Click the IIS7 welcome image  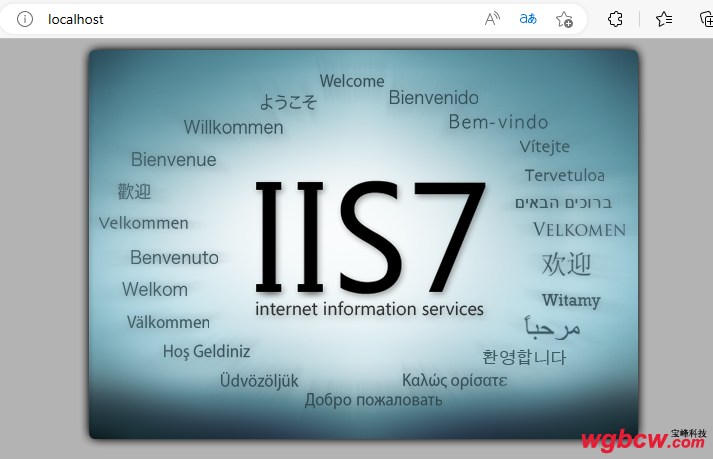coord(363,244)
